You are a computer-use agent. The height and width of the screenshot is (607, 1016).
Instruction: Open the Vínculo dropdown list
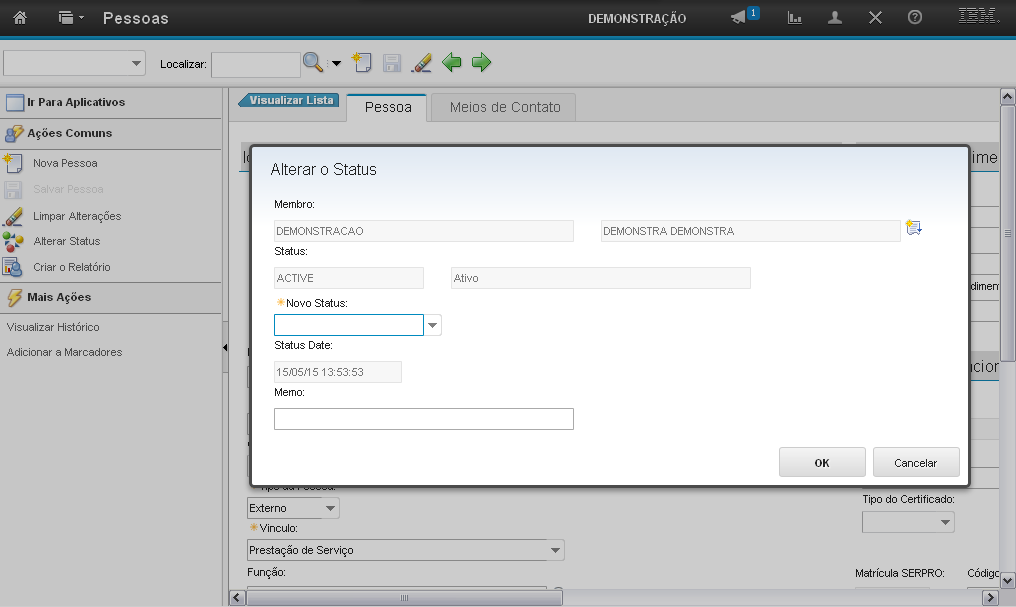[x=555, y=550]
